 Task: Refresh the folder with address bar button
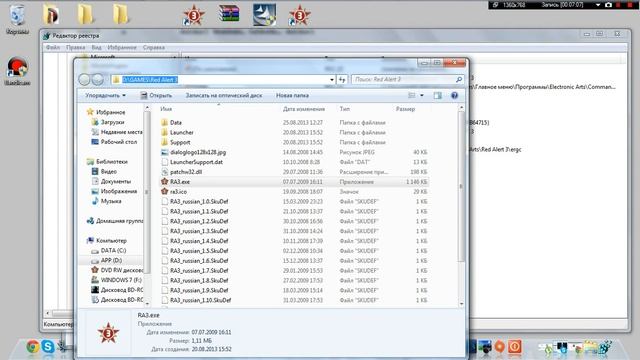coord(342,80)
